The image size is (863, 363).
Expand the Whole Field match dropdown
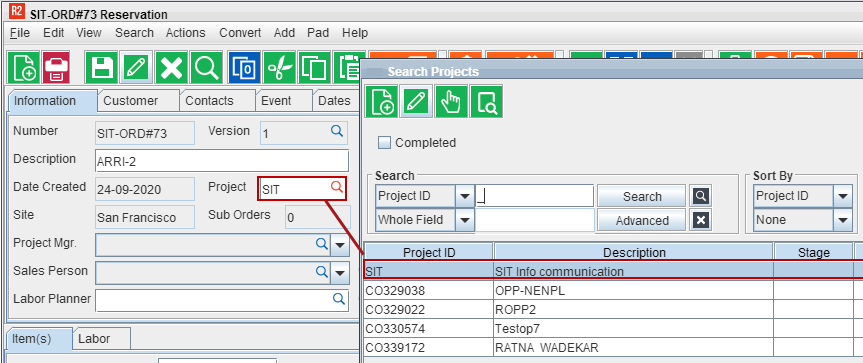point(465,221)
